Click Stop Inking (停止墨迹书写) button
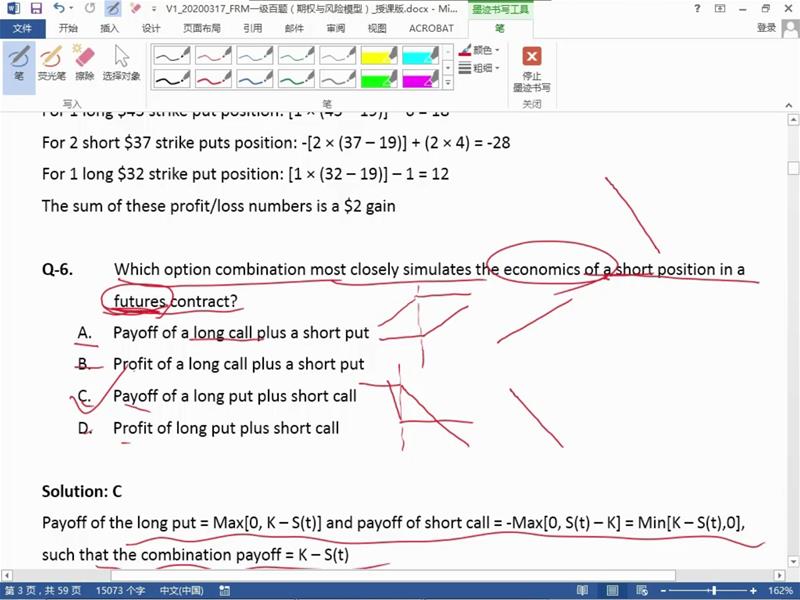Image resolution: width=800 pixels, height=600 pixels. pos(532,69)
